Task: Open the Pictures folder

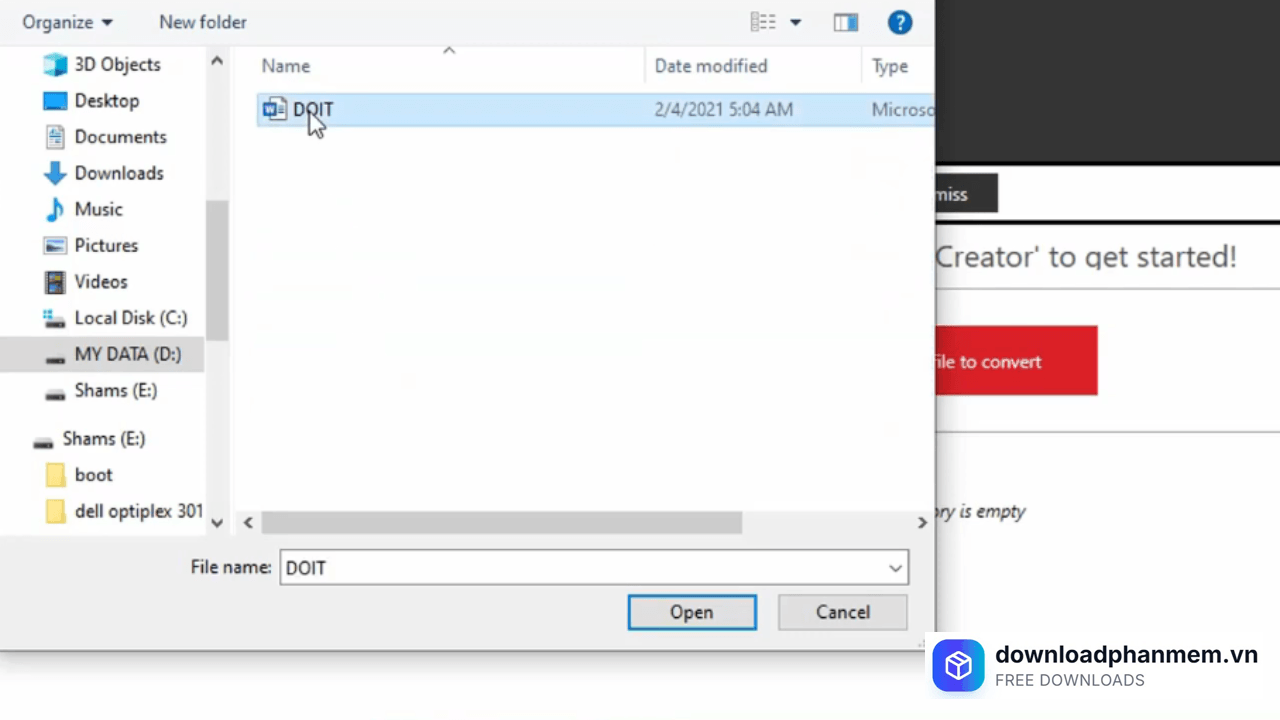Action: click(x=106, y=245)
